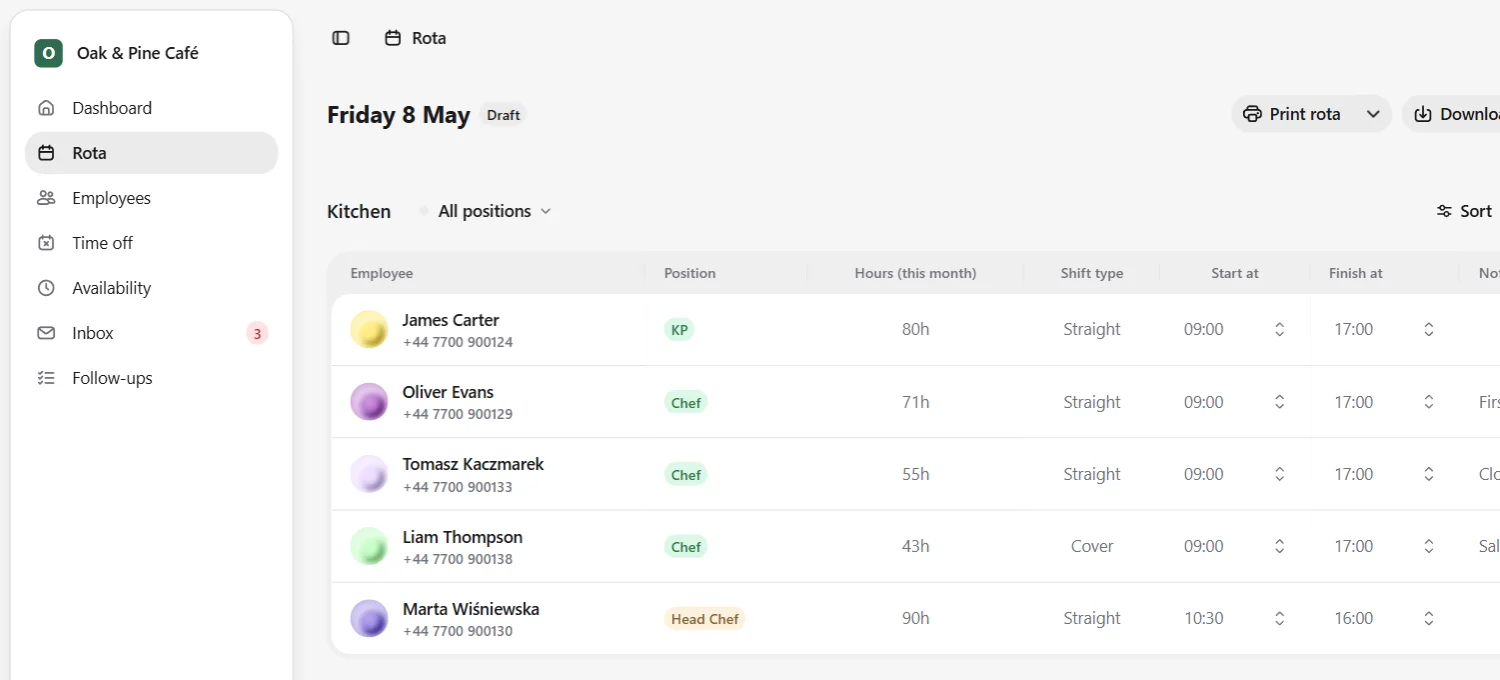Image resolution: width=1500 pixels, height=680 pixels.
Task: Click Tomasz Kaczmarek's avatar
Action: 369,474
